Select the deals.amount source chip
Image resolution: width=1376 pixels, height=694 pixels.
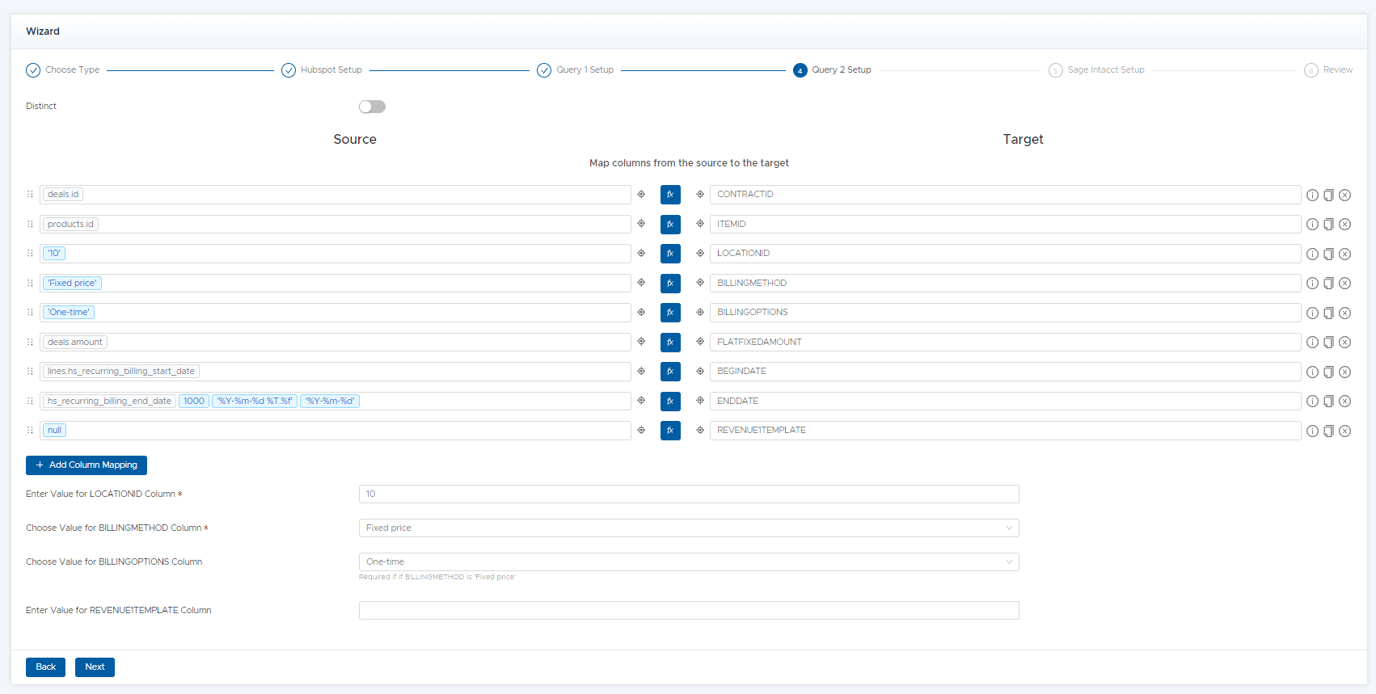[x=75, y=342]
